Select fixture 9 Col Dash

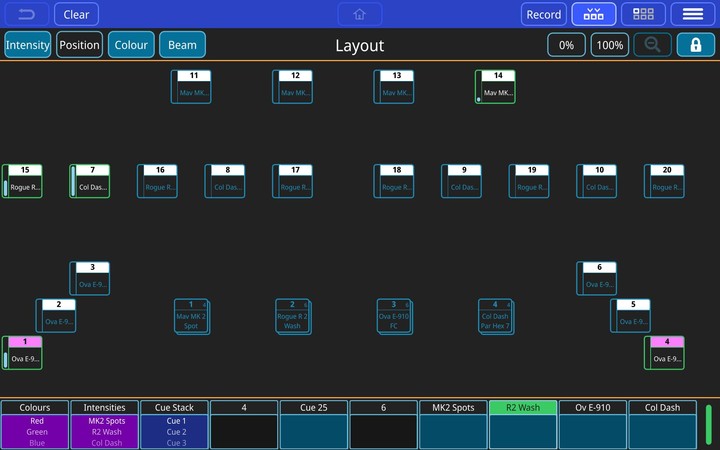tap(461, 181)
